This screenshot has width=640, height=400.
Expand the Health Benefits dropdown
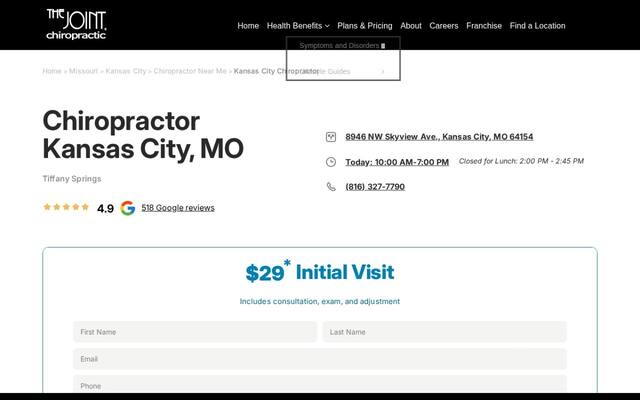pos(298,26)
